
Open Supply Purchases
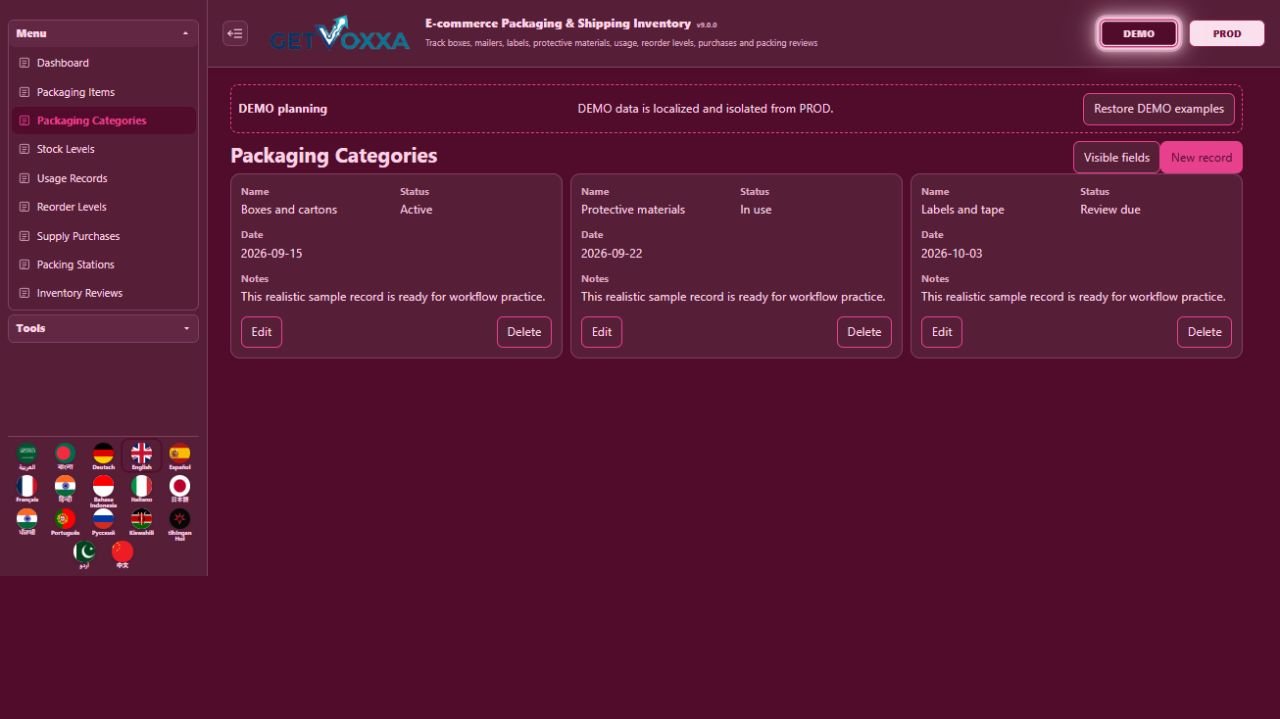pyautogui.click(x=103, y=236)
